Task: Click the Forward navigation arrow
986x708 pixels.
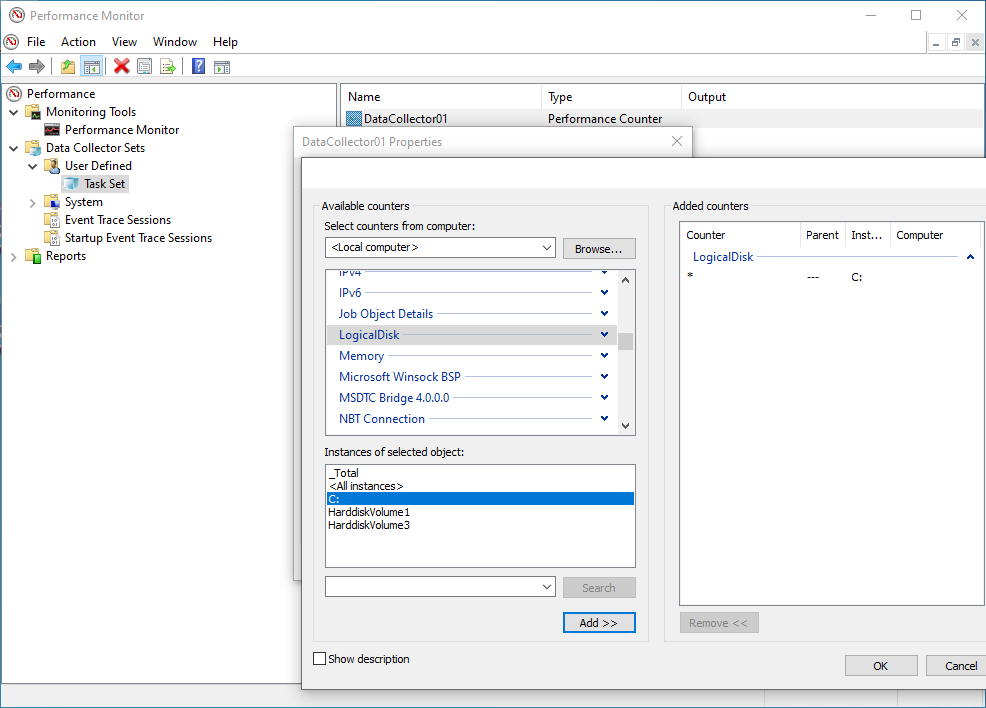Action: [x=37, y=66]
